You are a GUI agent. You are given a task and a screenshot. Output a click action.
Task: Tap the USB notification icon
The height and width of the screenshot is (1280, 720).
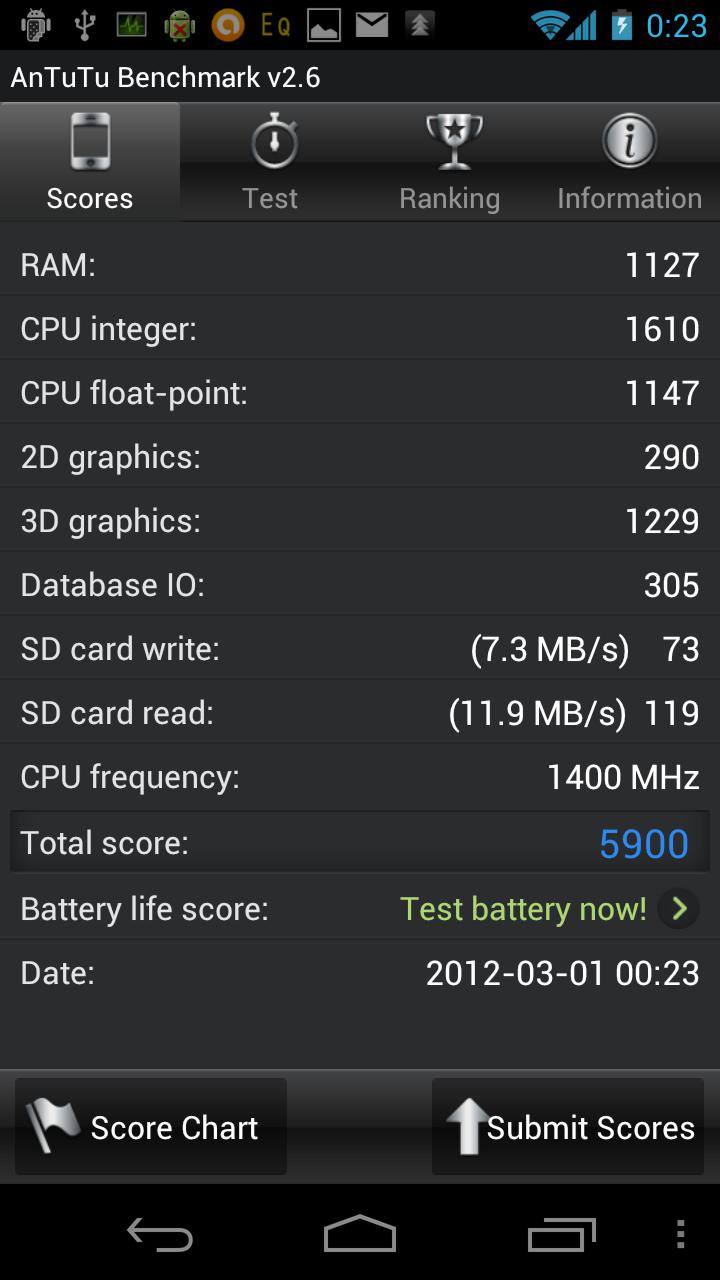(x=85, y=24)
